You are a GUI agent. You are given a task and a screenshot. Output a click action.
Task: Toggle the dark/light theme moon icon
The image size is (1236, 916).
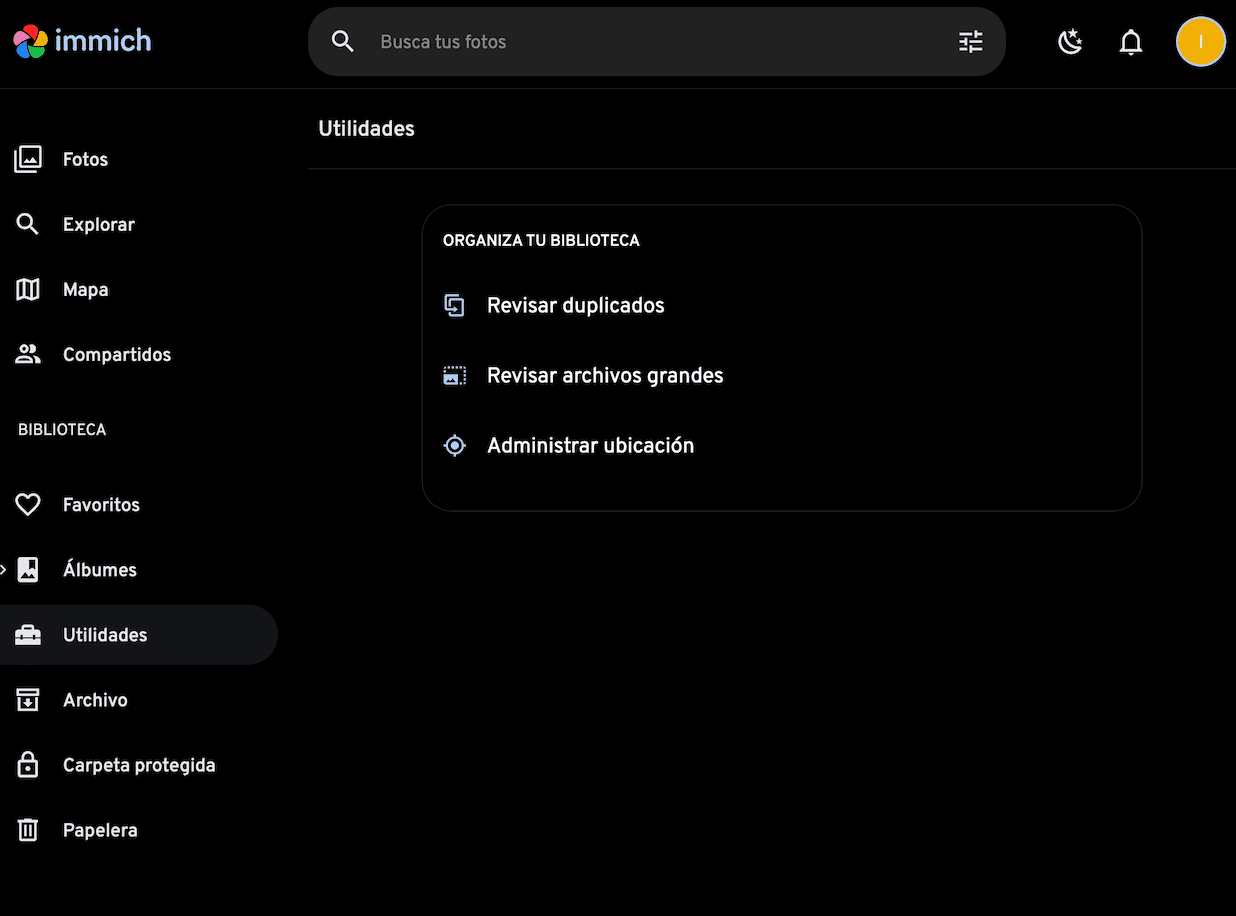1070,42
